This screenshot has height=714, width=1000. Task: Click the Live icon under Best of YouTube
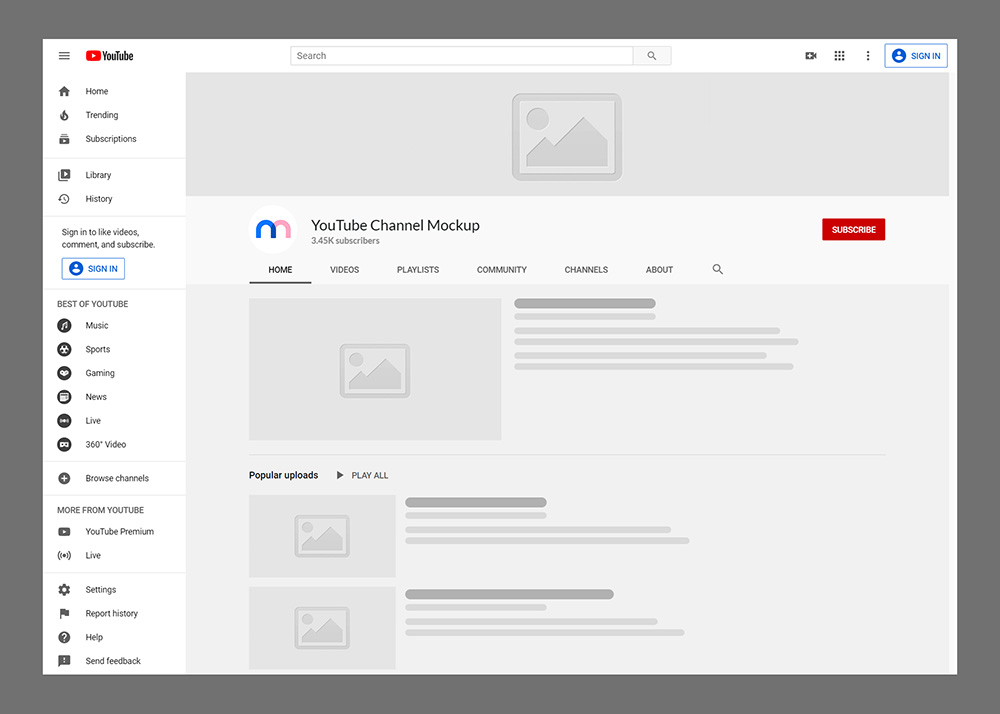tap(64, 421)
